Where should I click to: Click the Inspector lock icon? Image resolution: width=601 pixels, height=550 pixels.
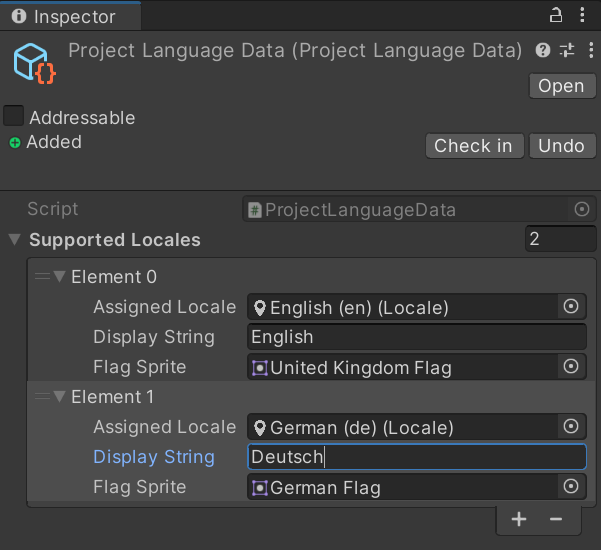556,16
